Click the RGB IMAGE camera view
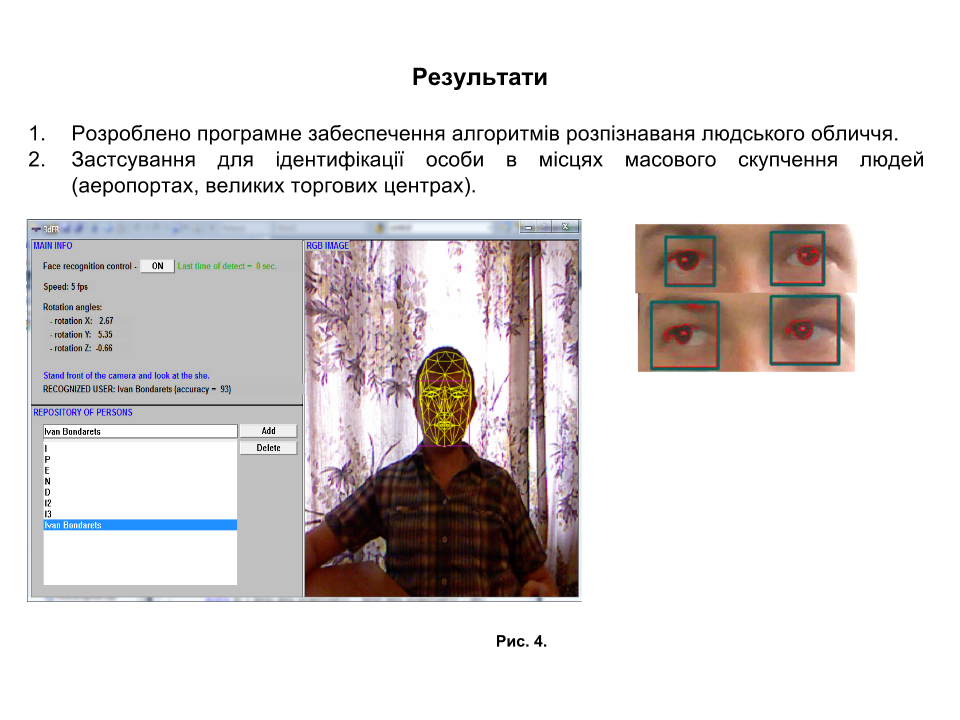The height and width of the screenshot is (720, 960). click(x=441, y=419)
